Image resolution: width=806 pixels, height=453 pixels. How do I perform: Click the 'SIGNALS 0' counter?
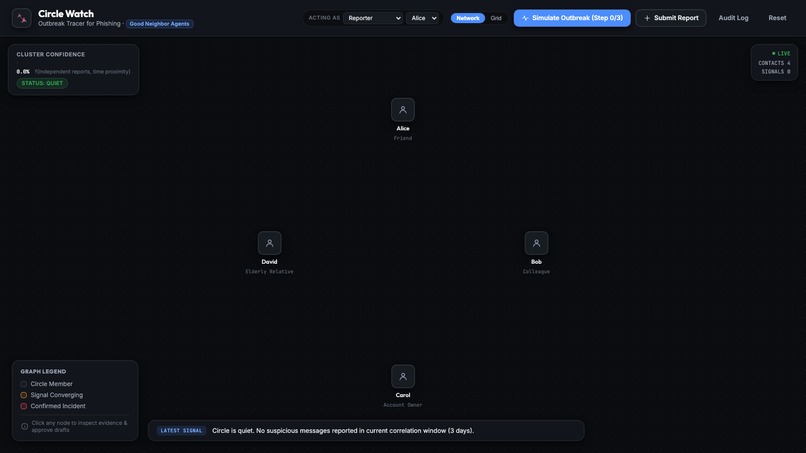(x=776, y=71)
